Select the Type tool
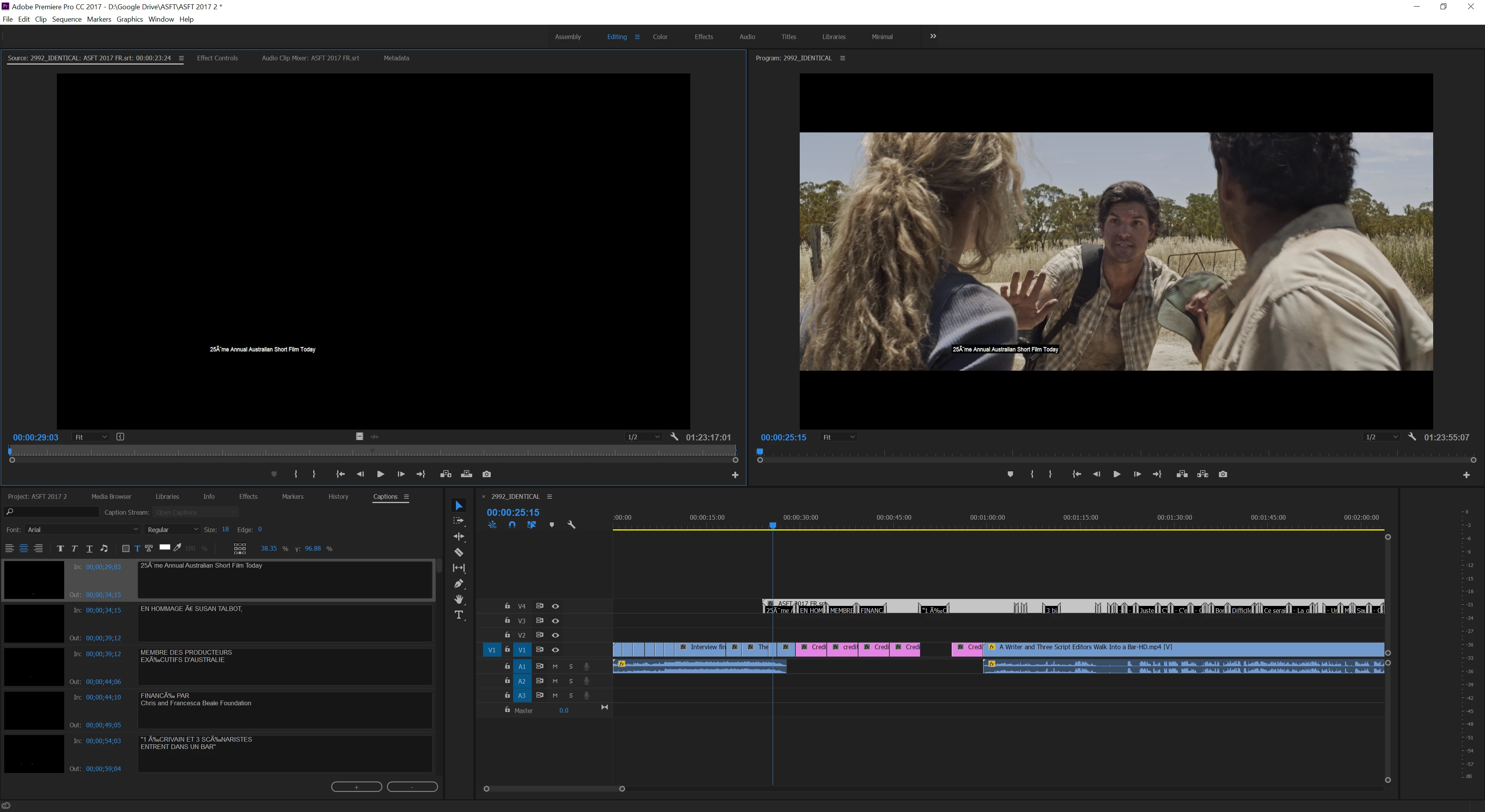This screenshot has width=1485, height=812. [x=459, y=615]
